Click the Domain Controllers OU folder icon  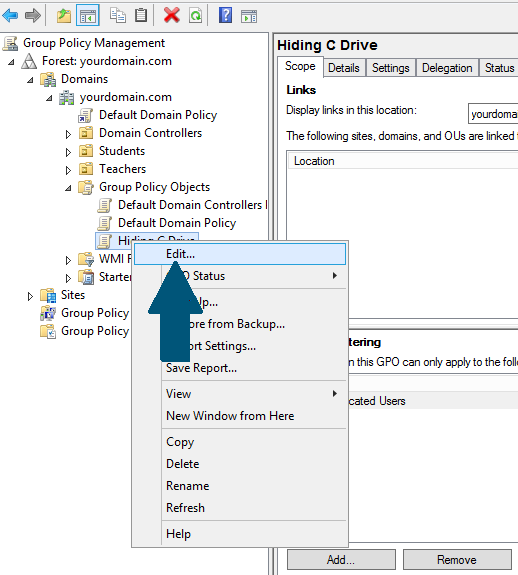[x=86, y=133]
